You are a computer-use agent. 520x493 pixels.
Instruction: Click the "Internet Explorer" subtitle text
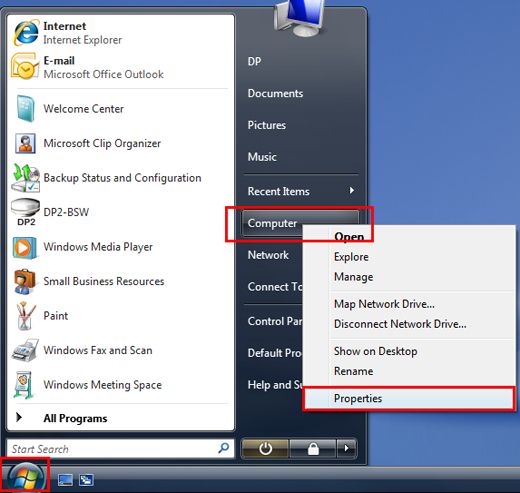click(82, 40)
